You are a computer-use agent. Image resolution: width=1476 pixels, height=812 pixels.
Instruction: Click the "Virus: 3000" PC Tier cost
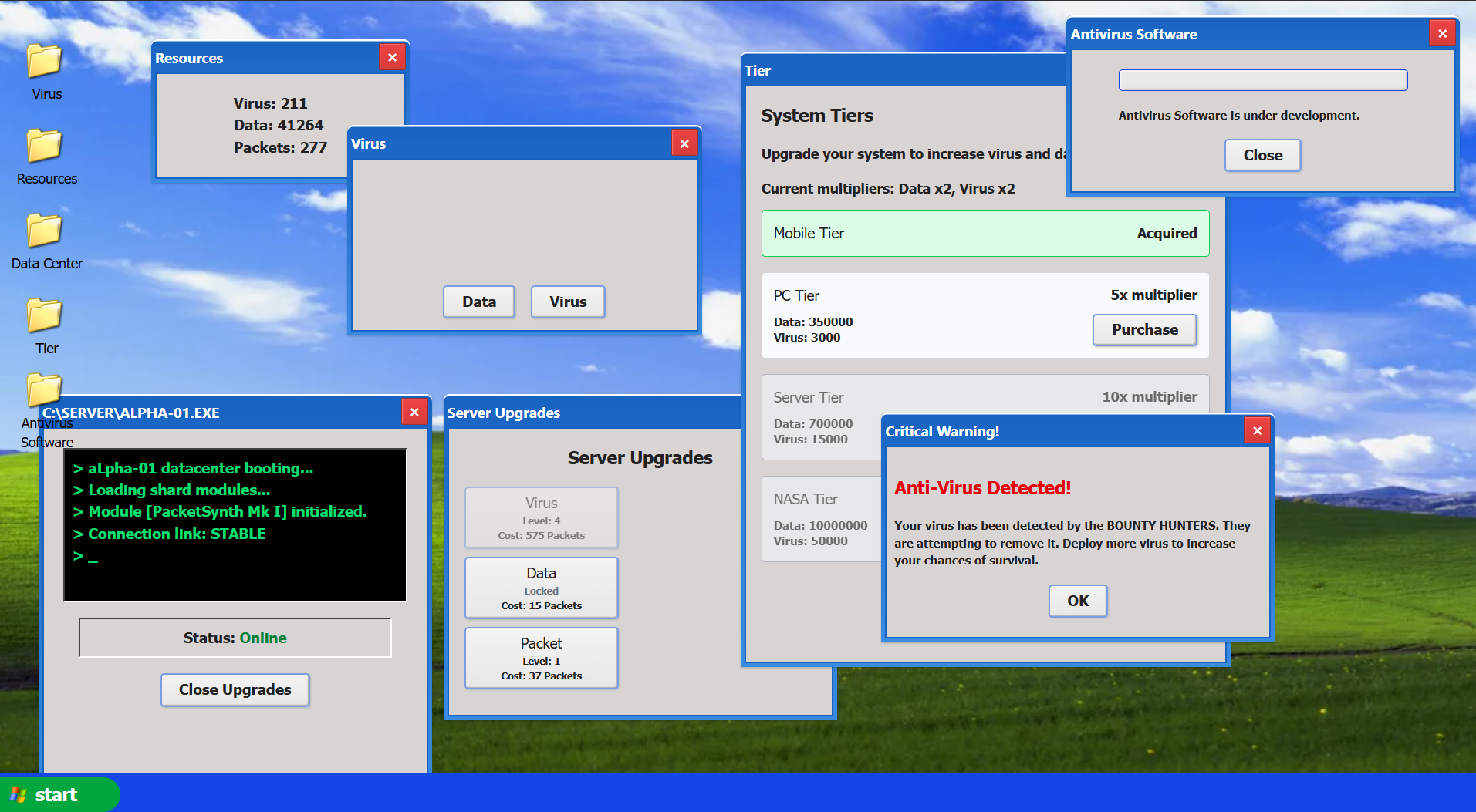[x=807, y=338]
